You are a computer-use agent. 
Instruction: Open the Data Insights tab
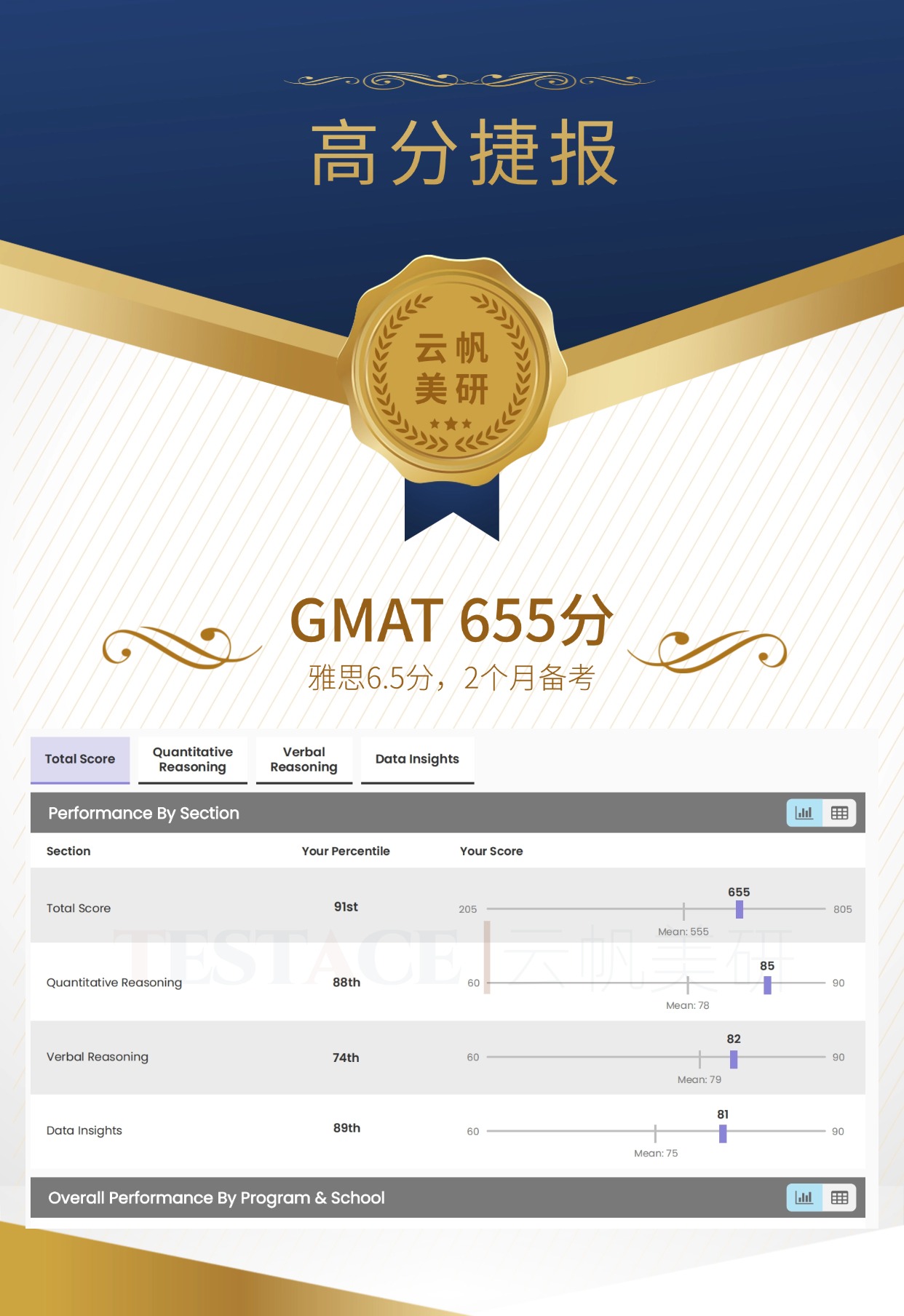(417, 760)
